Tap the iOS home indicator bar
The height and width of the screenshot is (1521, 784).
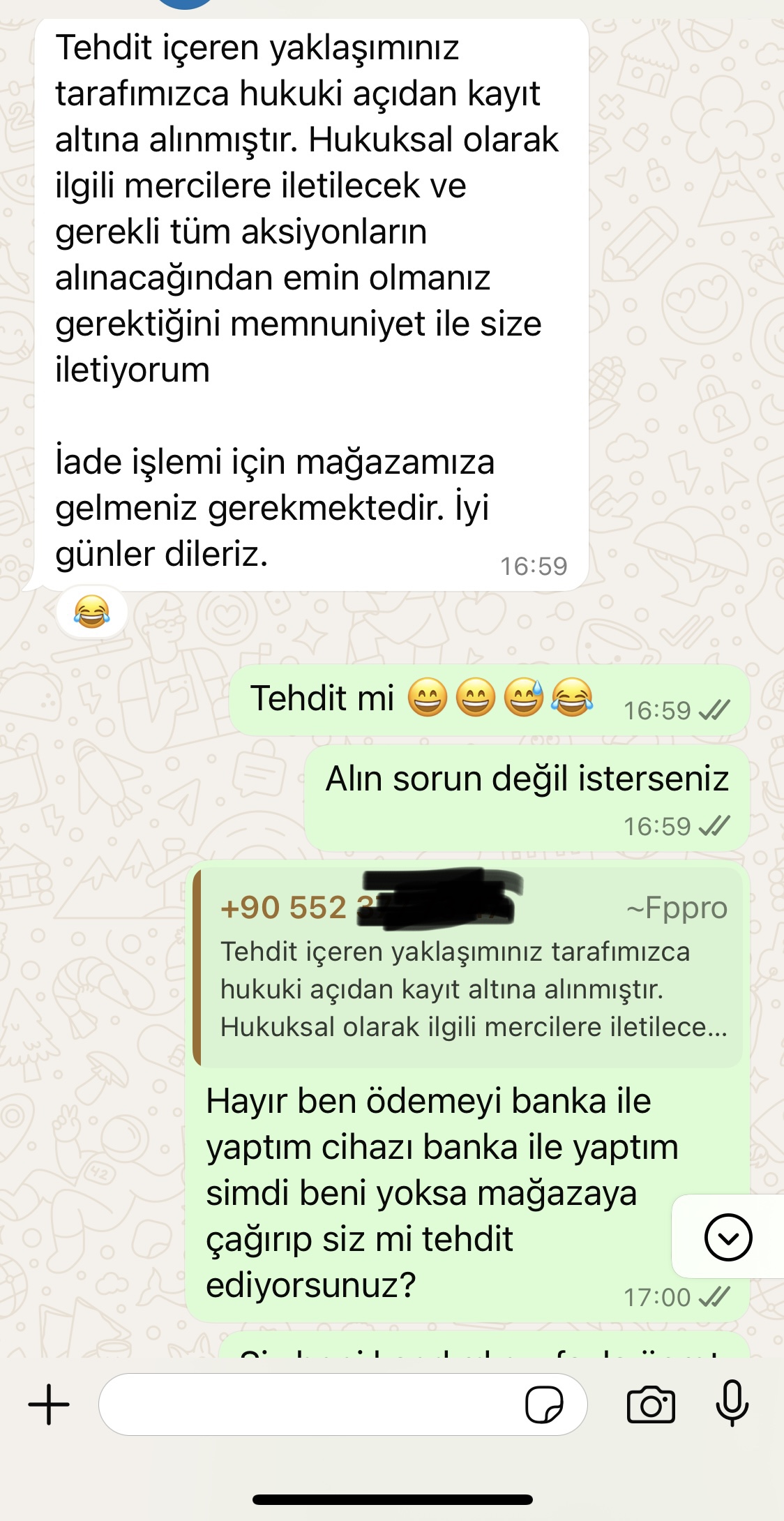[x=393, y=1499]
